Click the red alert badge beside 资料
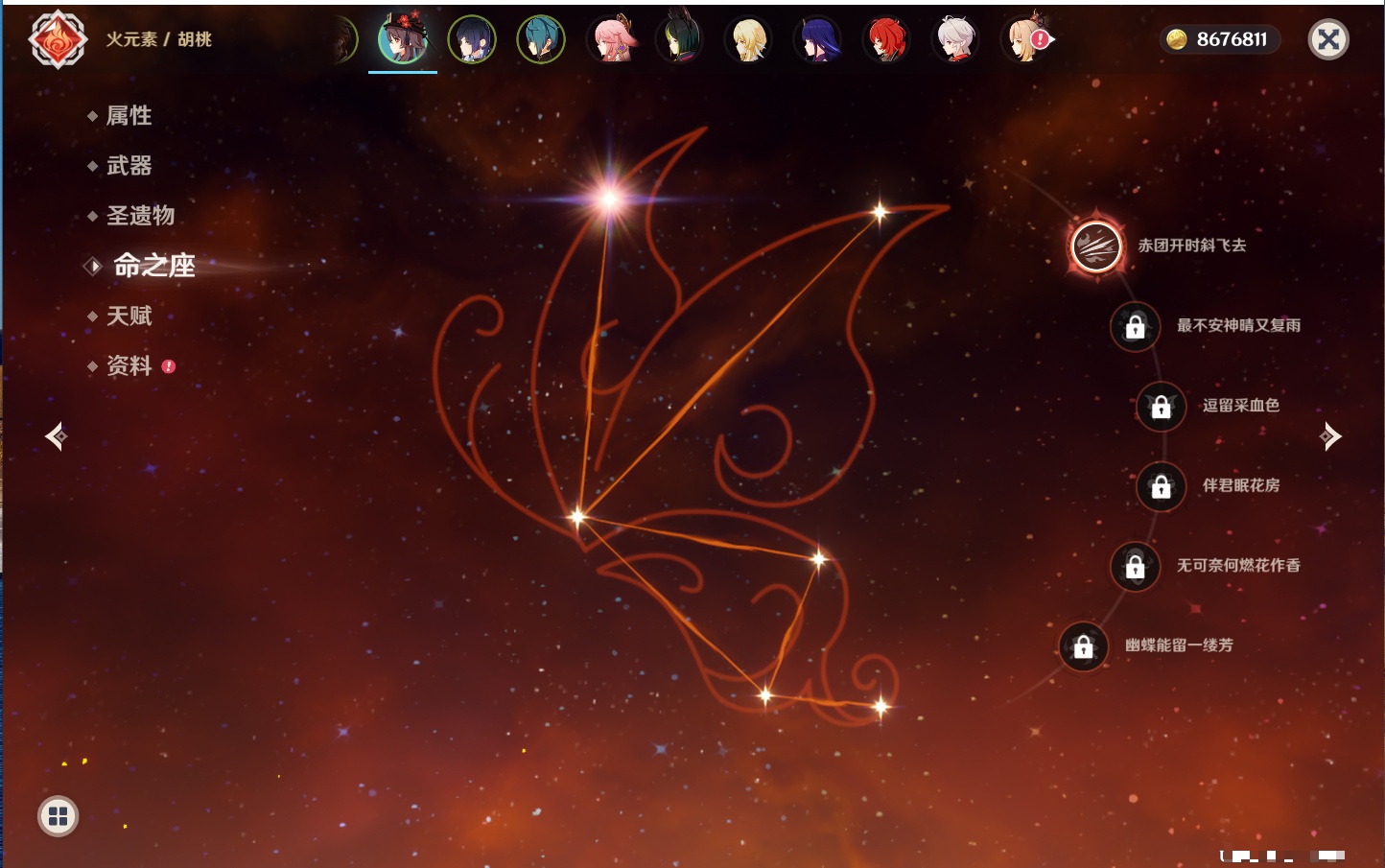Screen dimensions: 1385x868 click(169, 366)
